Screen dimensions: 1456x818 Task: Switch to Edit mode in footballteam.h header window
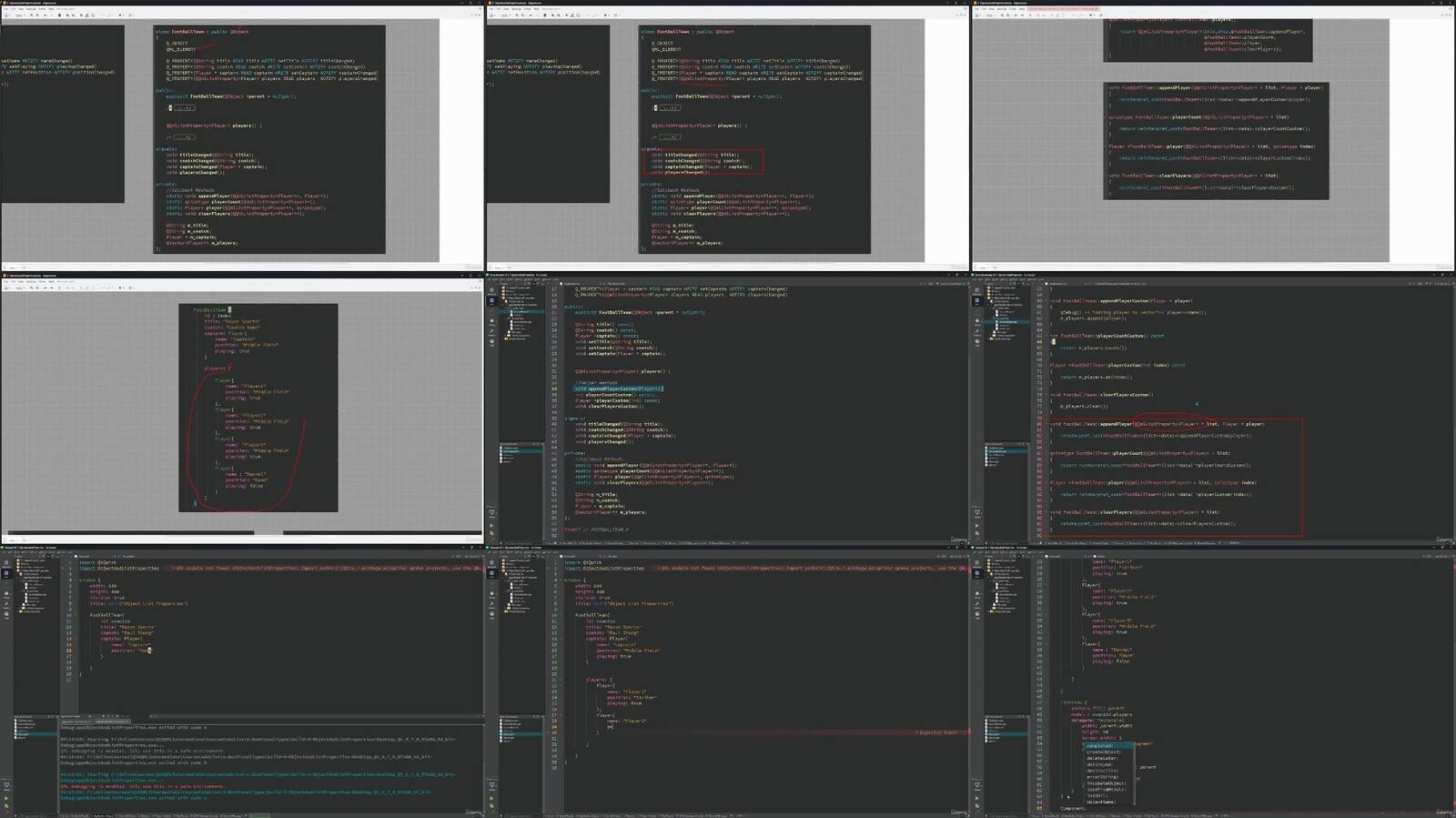click(491, 301)
